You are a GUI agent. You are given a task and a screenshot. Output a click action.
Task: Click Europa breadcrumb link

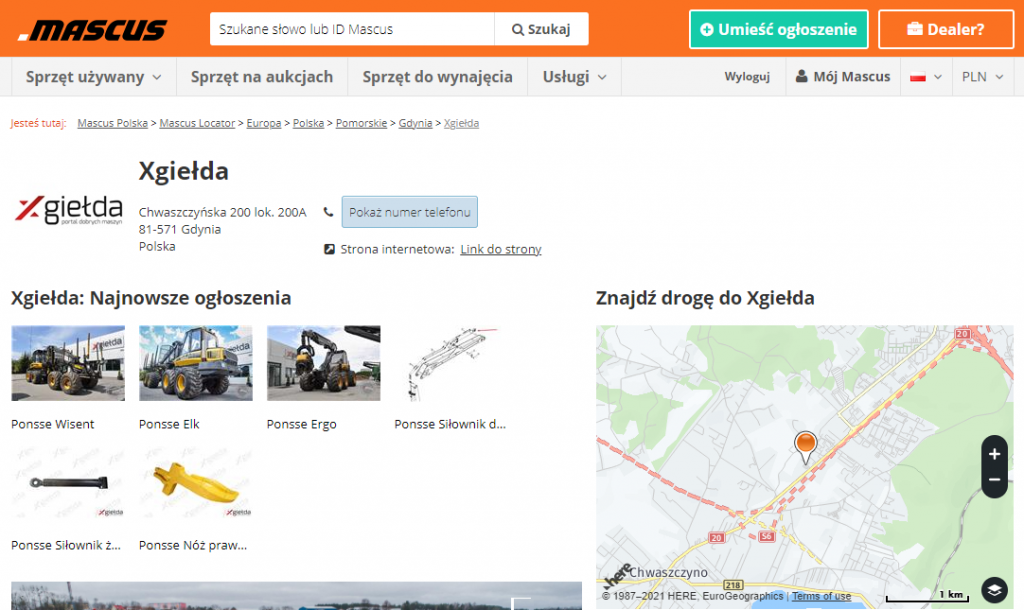(x=264, y=123)
